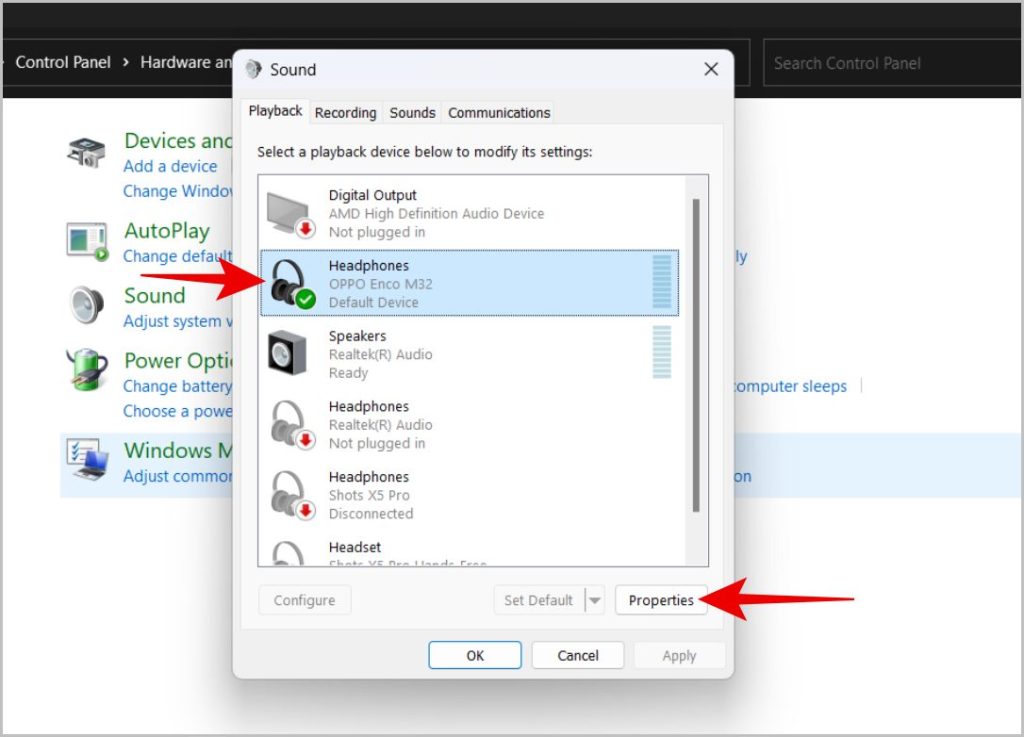Click Adjust commonly used mobility settings link

[x=178, y=476]
